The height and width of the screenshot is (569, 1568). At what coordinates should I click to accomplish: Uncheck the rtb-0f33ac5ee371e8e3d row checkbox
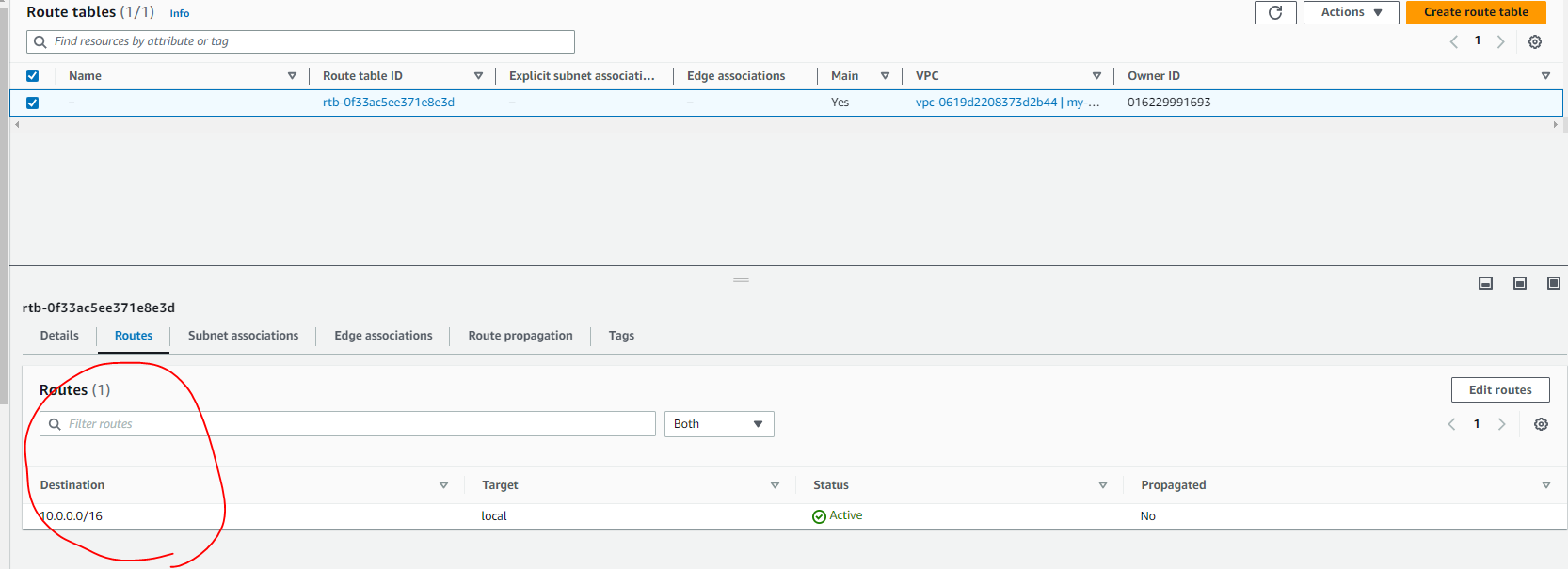click(33, 103)
